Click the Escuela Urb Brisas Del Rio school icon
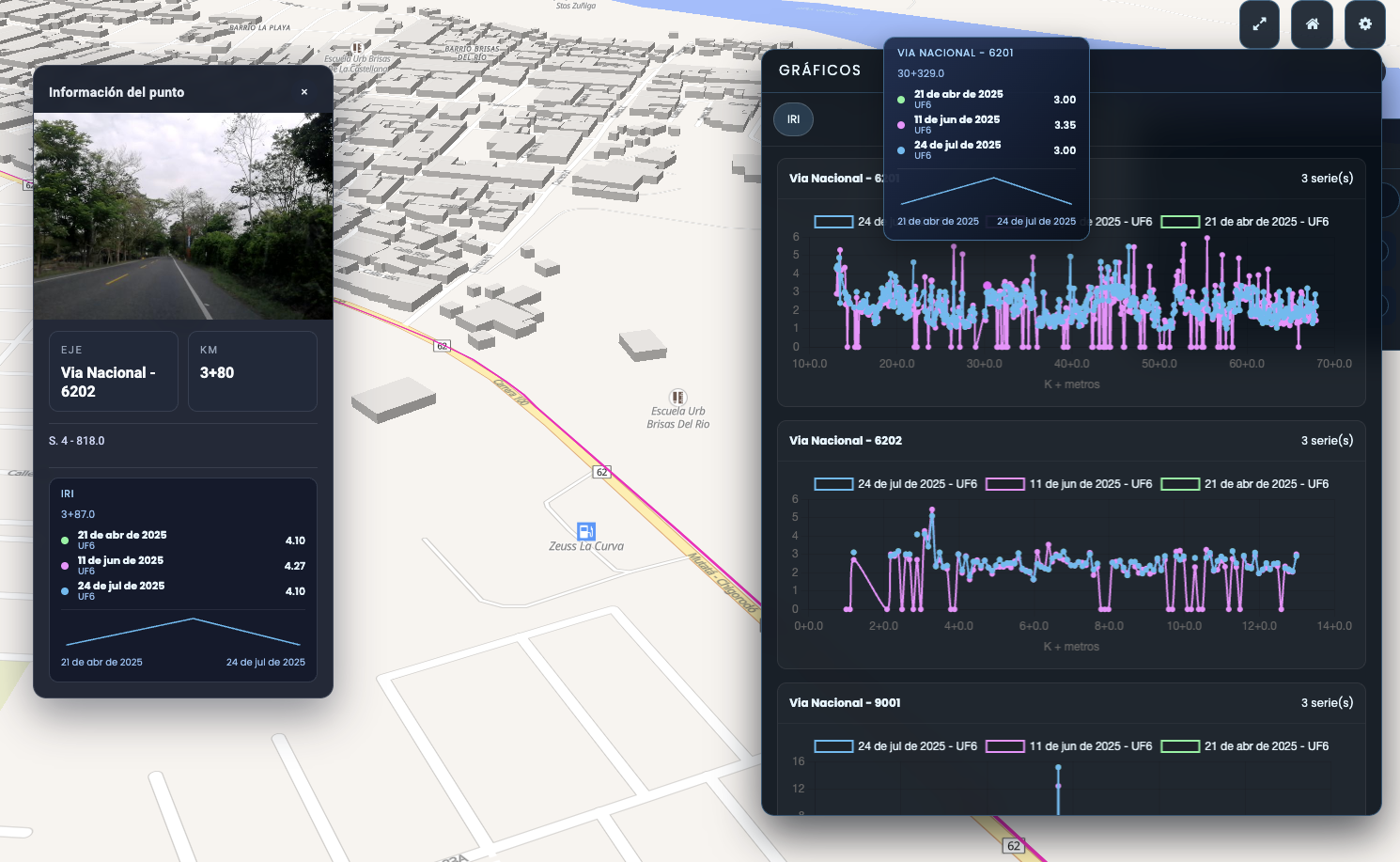 (x=677, y=398)
